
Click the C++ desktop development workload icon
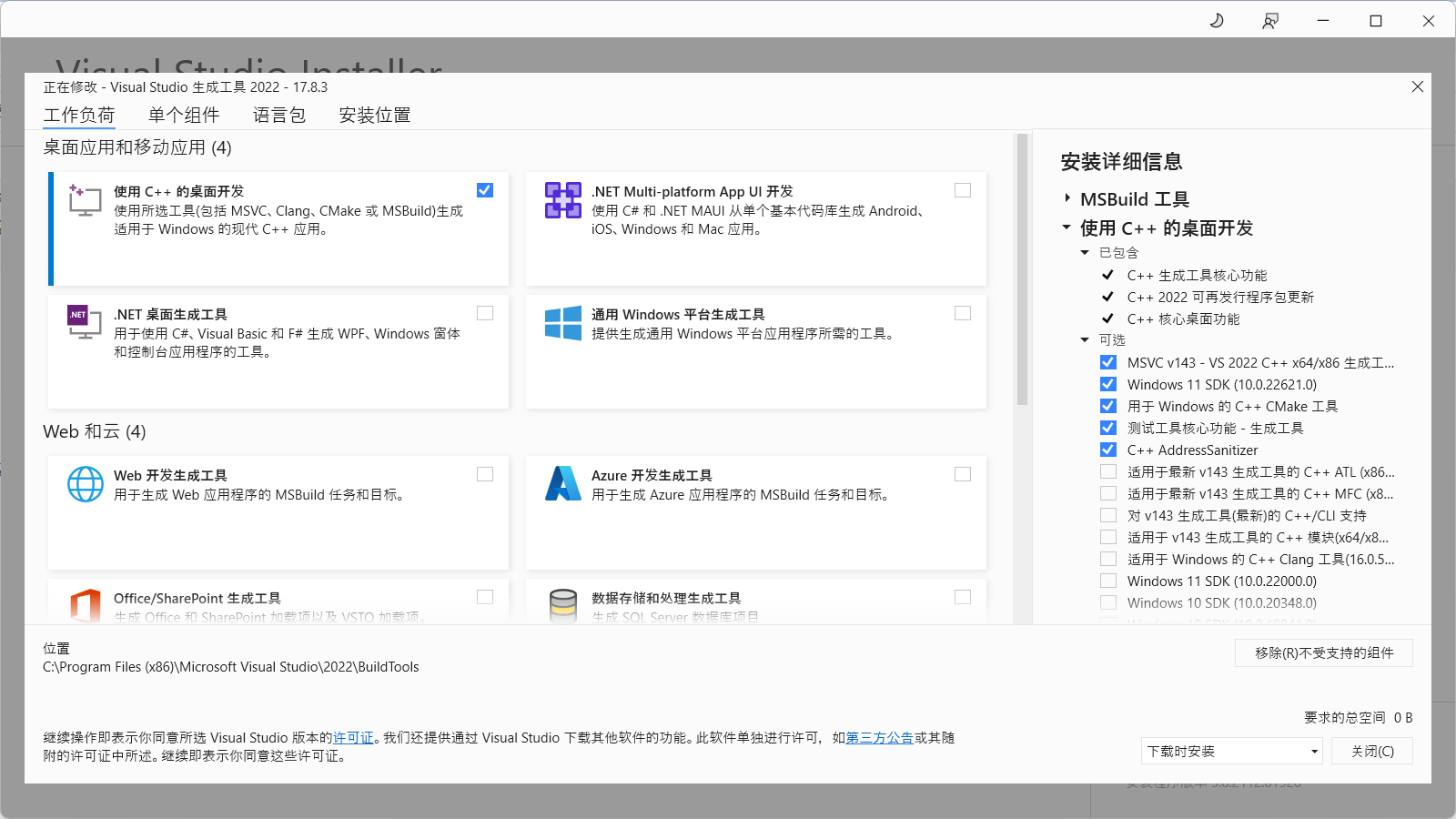click(85, 199)
